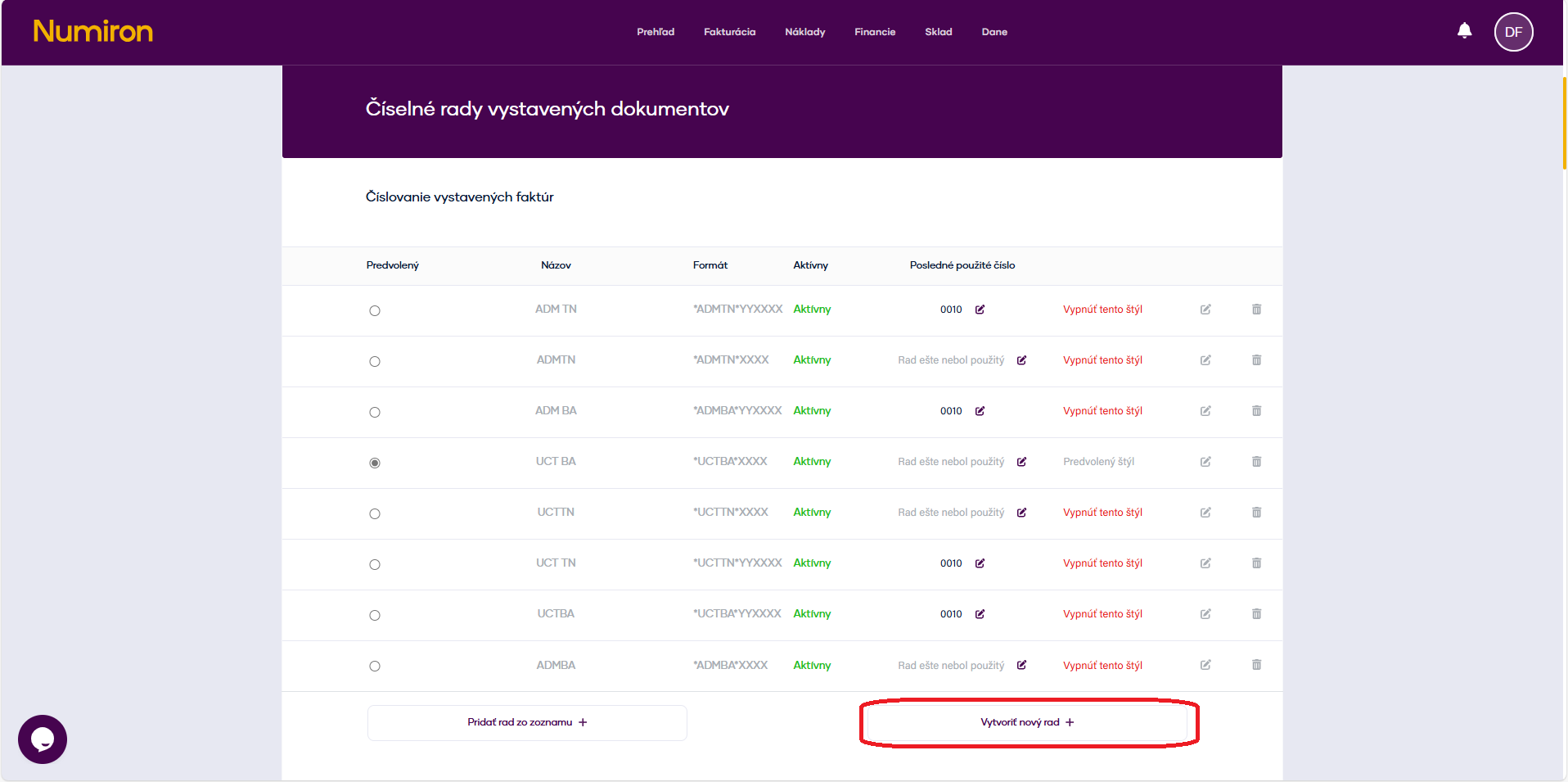This screenshot has width=1568, height=782.
Task: Click Vytvoriť nový rad button
Action: 1027,722
